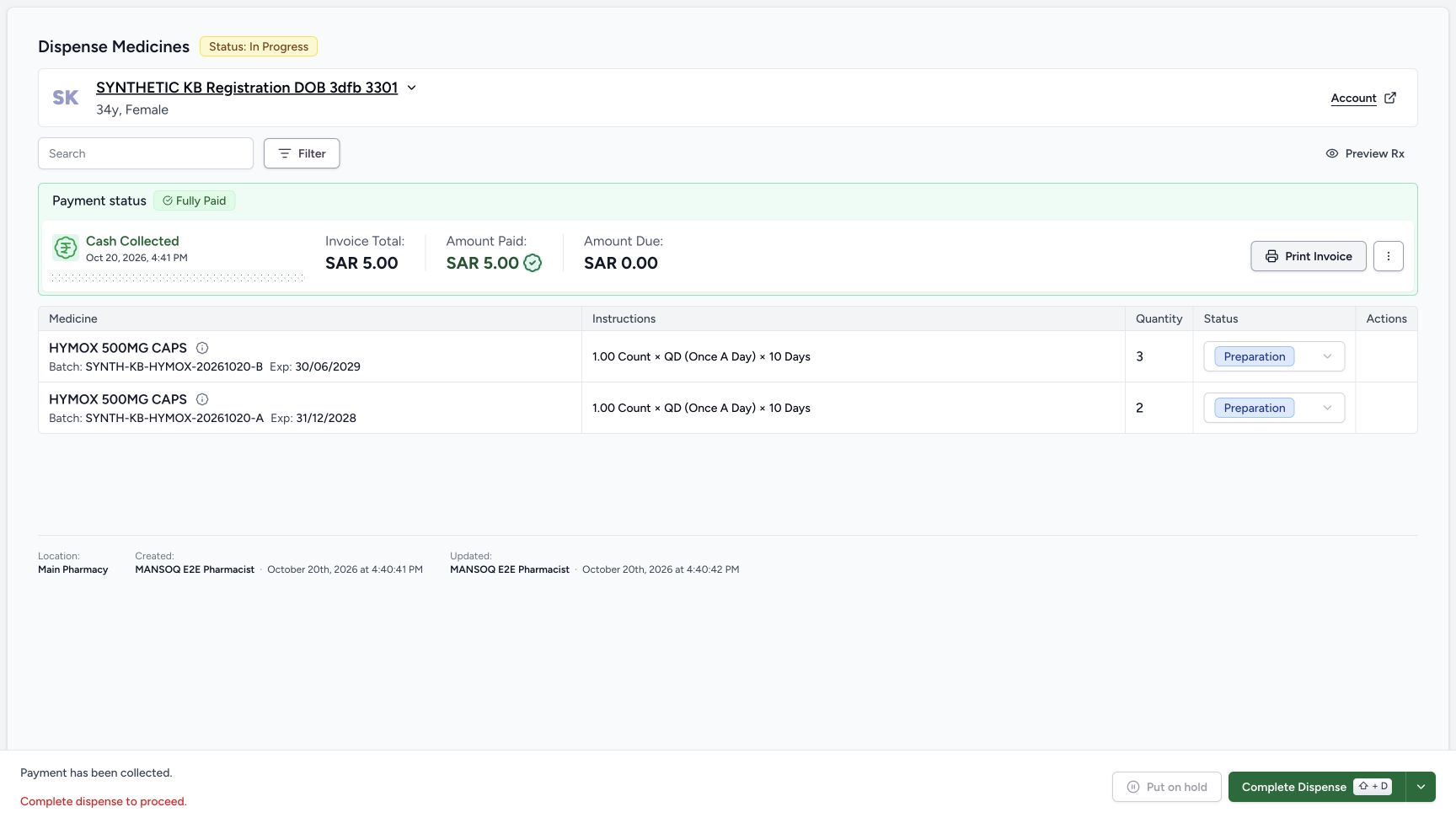
Task: Click the SK patient avatar
Action: [66, 98]
